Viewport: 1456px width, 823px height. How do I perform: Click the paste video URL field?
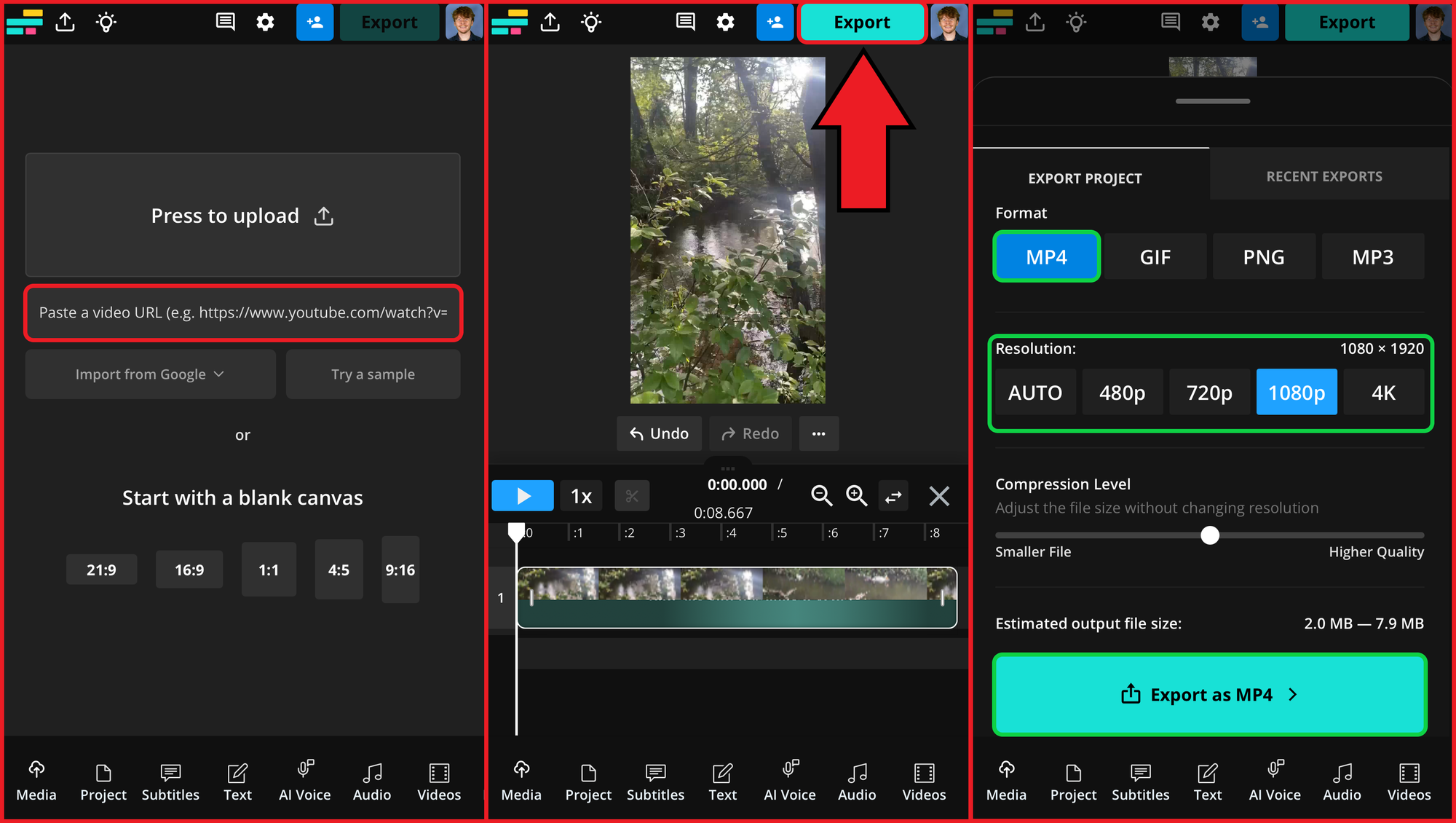pyautogui.click(x=242, y=313)
